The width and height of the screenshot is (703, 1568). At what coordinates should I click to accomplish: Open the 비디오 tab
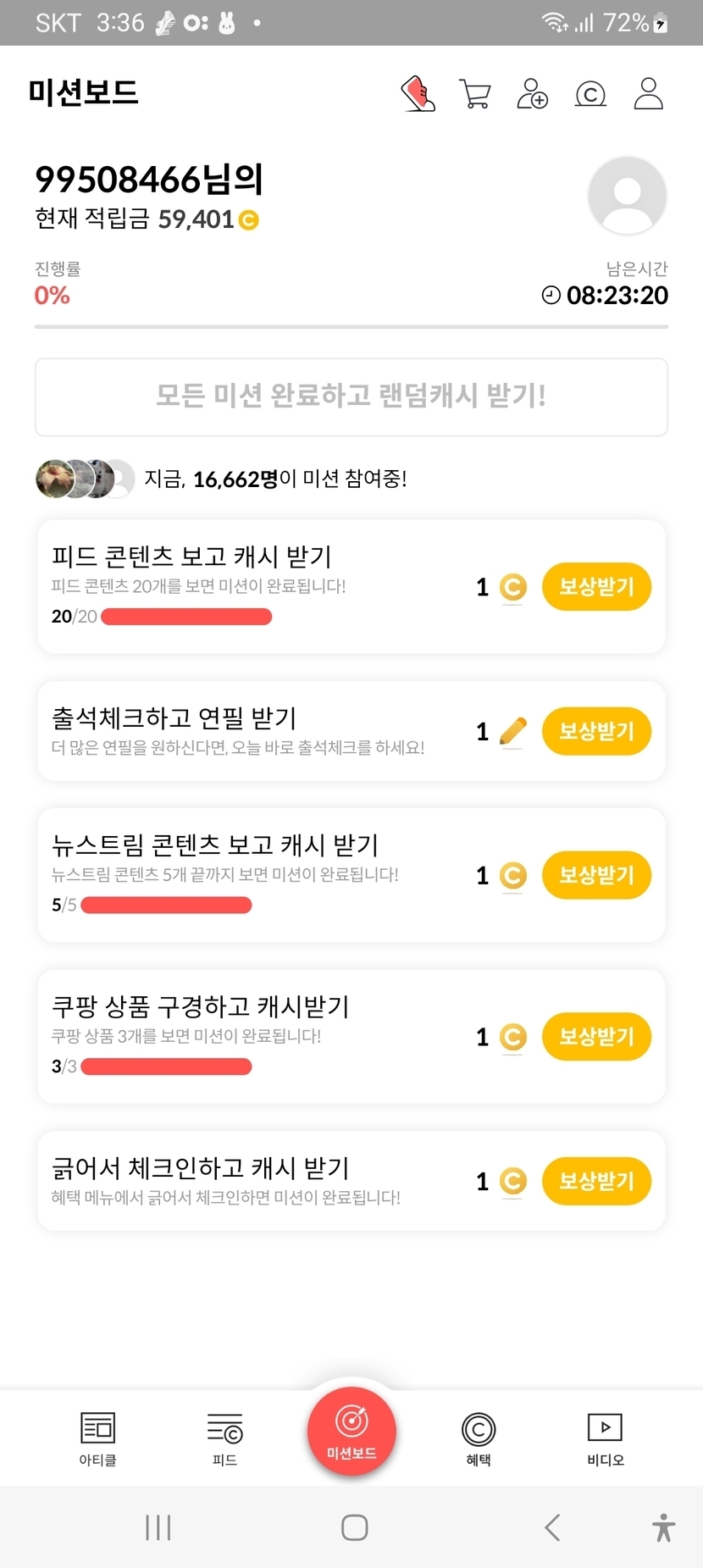coord(606,1438)
